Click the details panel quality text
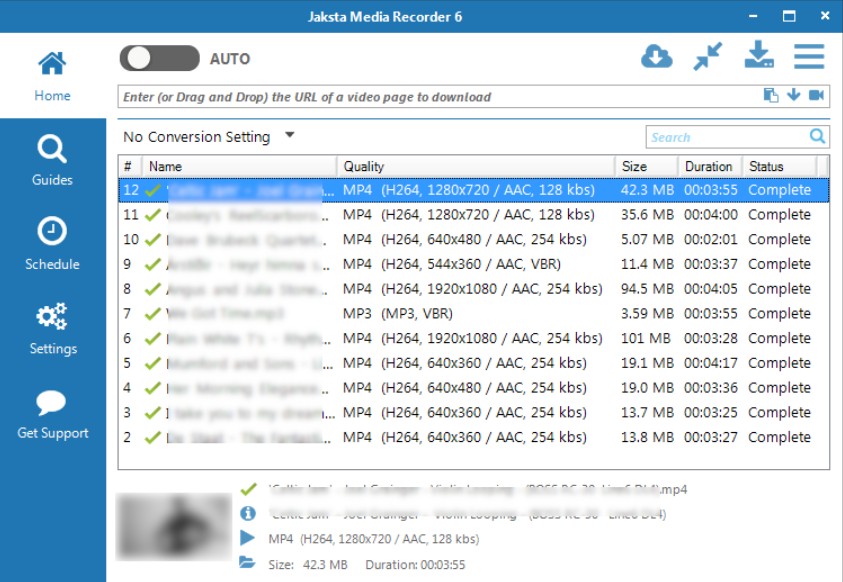 [374, 539]
